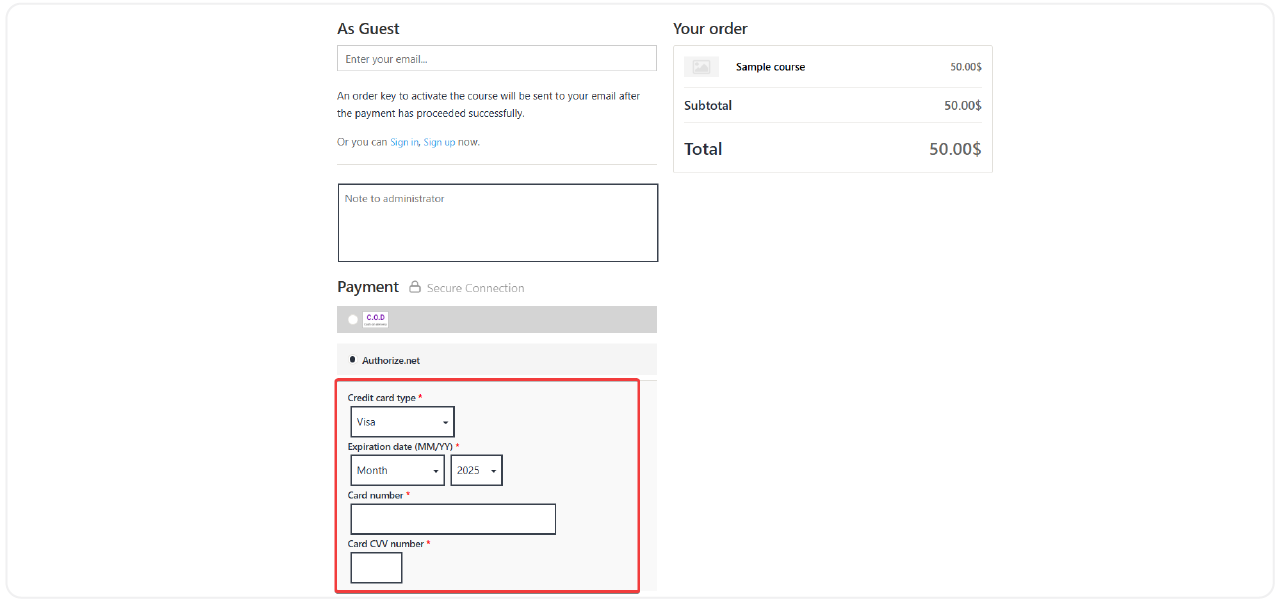Open the expiration Month dropdown

397,470
